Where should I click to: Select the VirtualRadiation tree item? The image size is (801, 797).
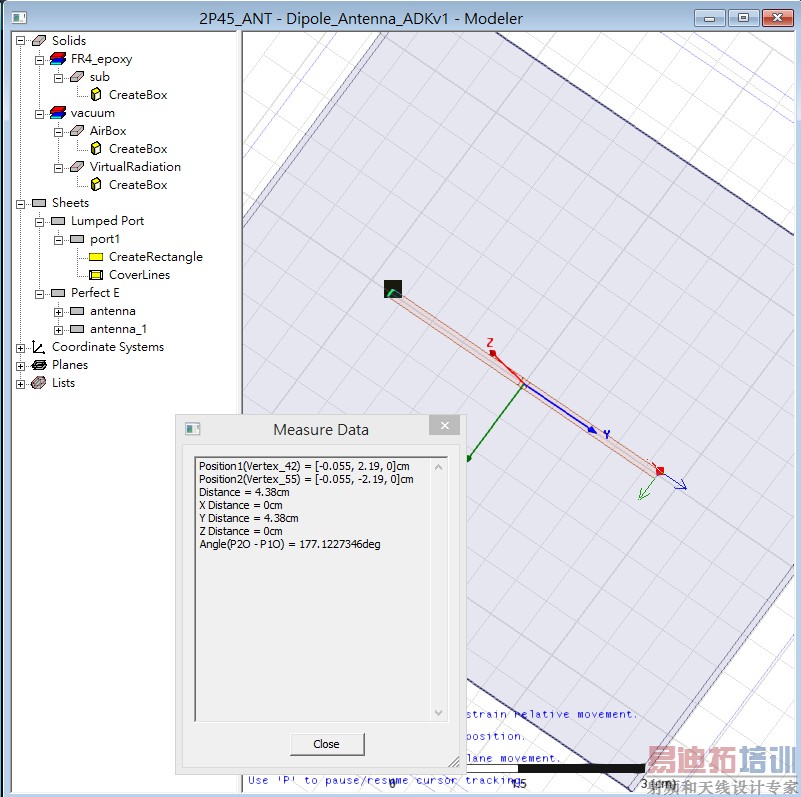coord(135,167)
